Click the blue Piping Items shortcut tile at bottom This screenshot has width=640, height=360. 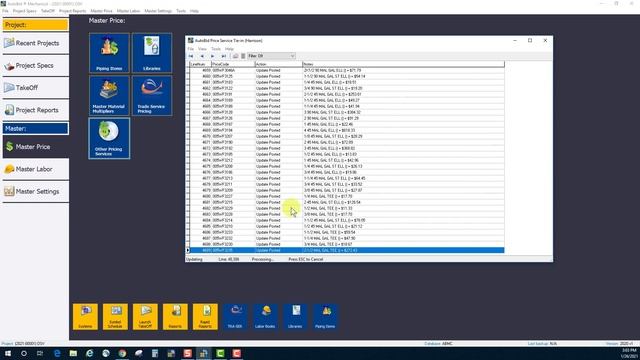[325, 316]
